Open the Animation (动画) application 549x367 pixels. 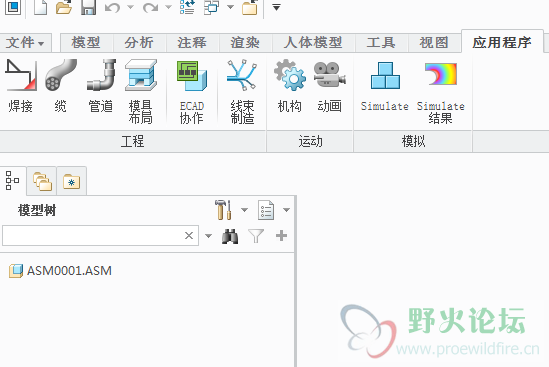point(329,86)
